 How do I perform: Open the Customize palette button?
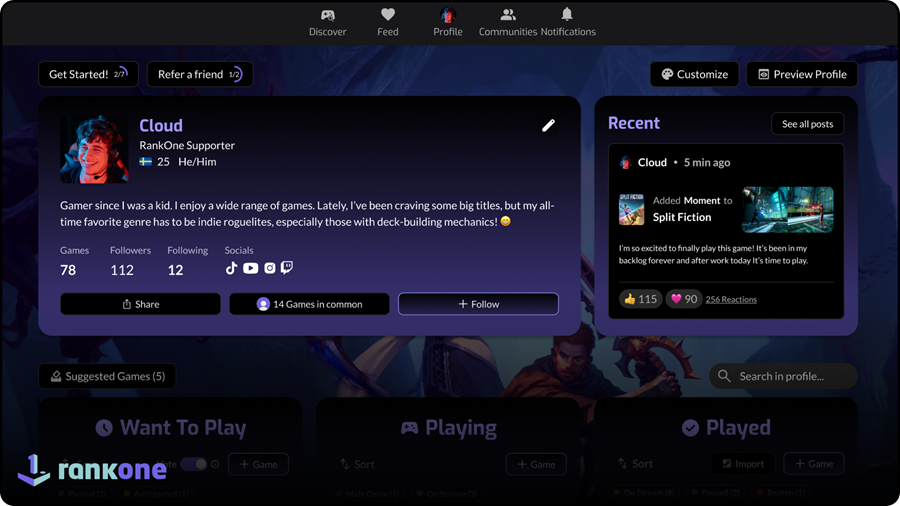coord(694,74)
